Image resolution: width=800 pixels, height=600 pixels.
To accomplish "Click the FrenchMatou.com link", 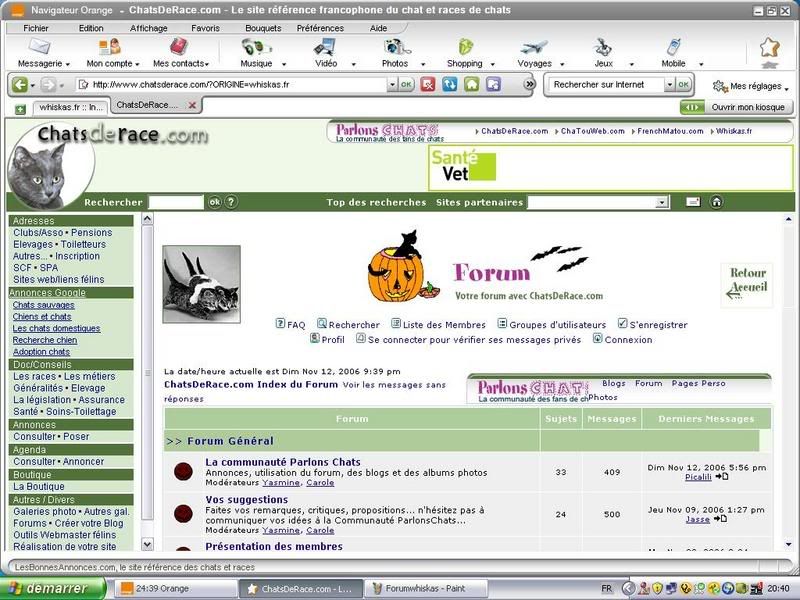I will coord(670,131).
